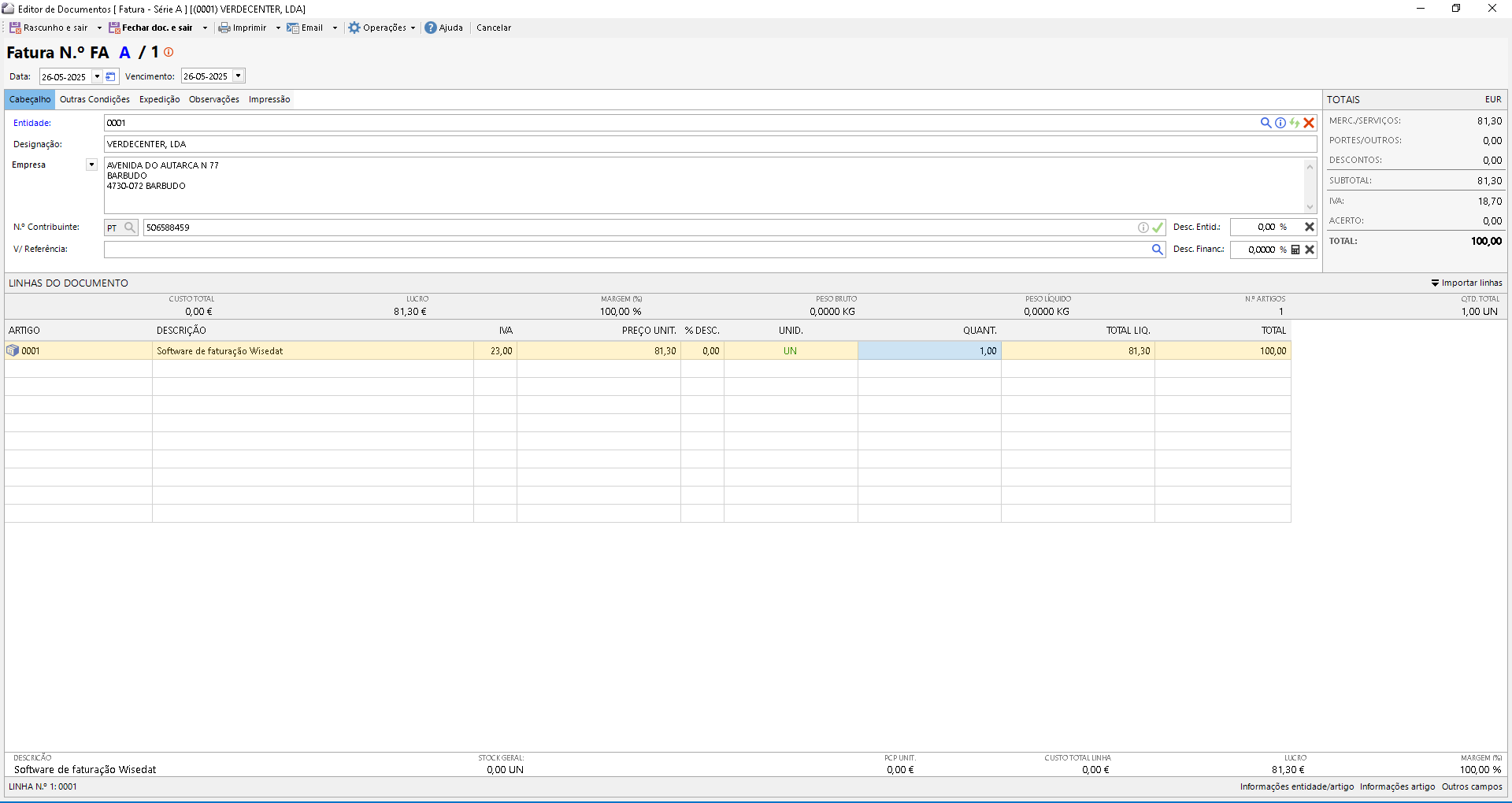The image size is (1512, 803).
Task: Refresh entity data with green arrows icon
Action: click(1295, 123)
